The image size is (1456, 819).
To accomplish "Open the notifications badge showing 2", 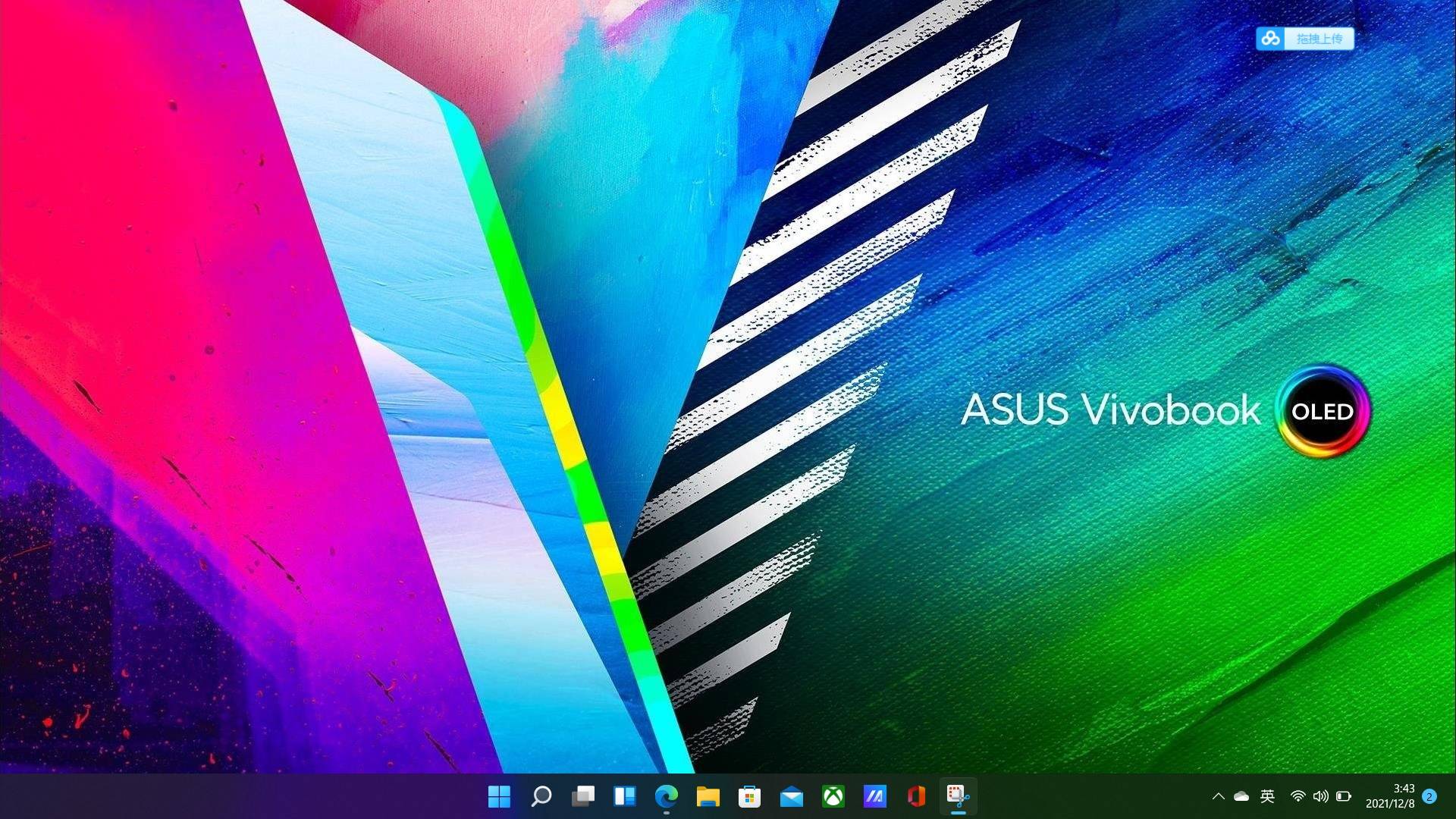I will point(1429,796).
